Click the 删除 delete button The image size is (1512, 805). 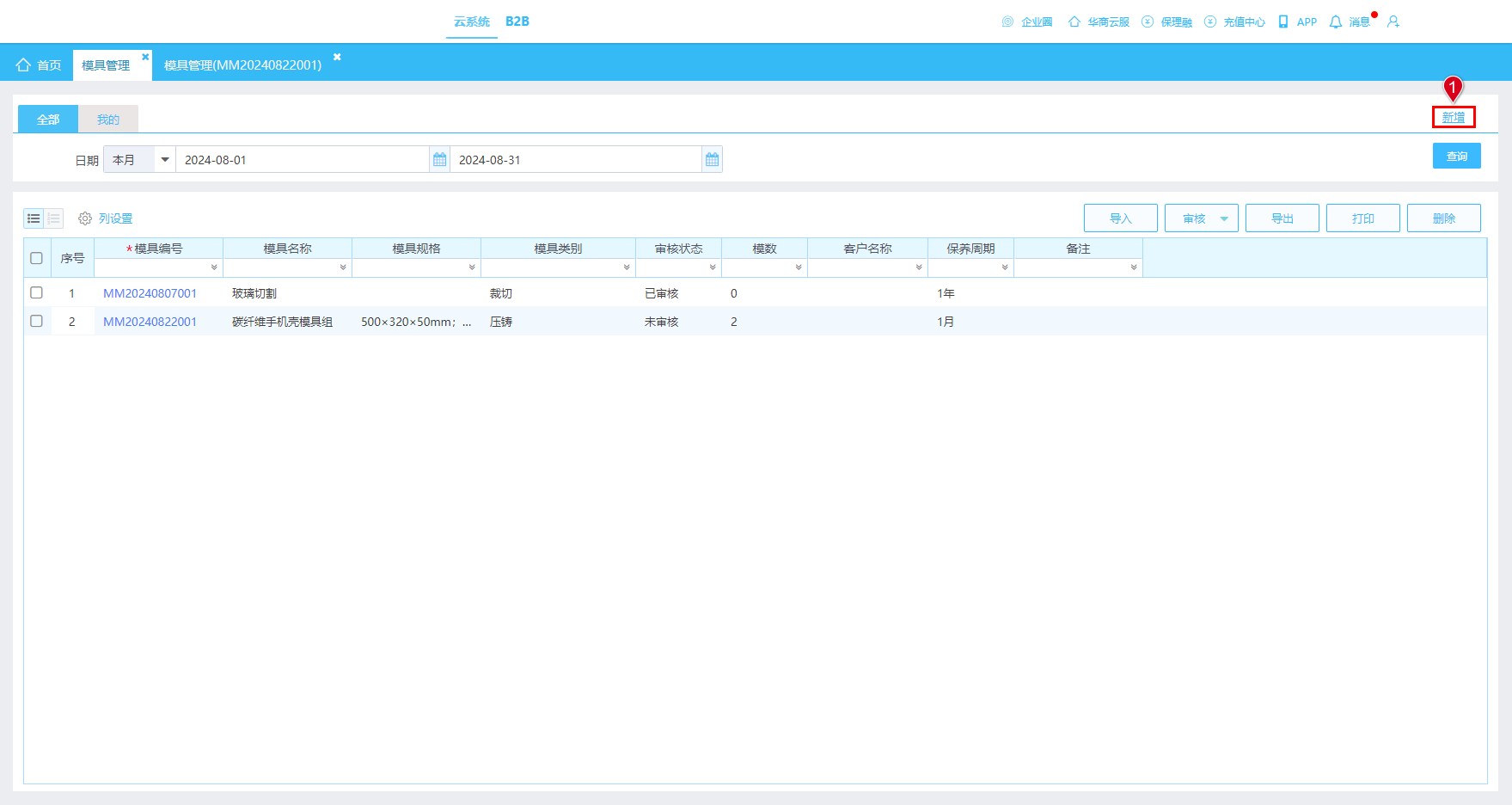(x=1444, y=218)
